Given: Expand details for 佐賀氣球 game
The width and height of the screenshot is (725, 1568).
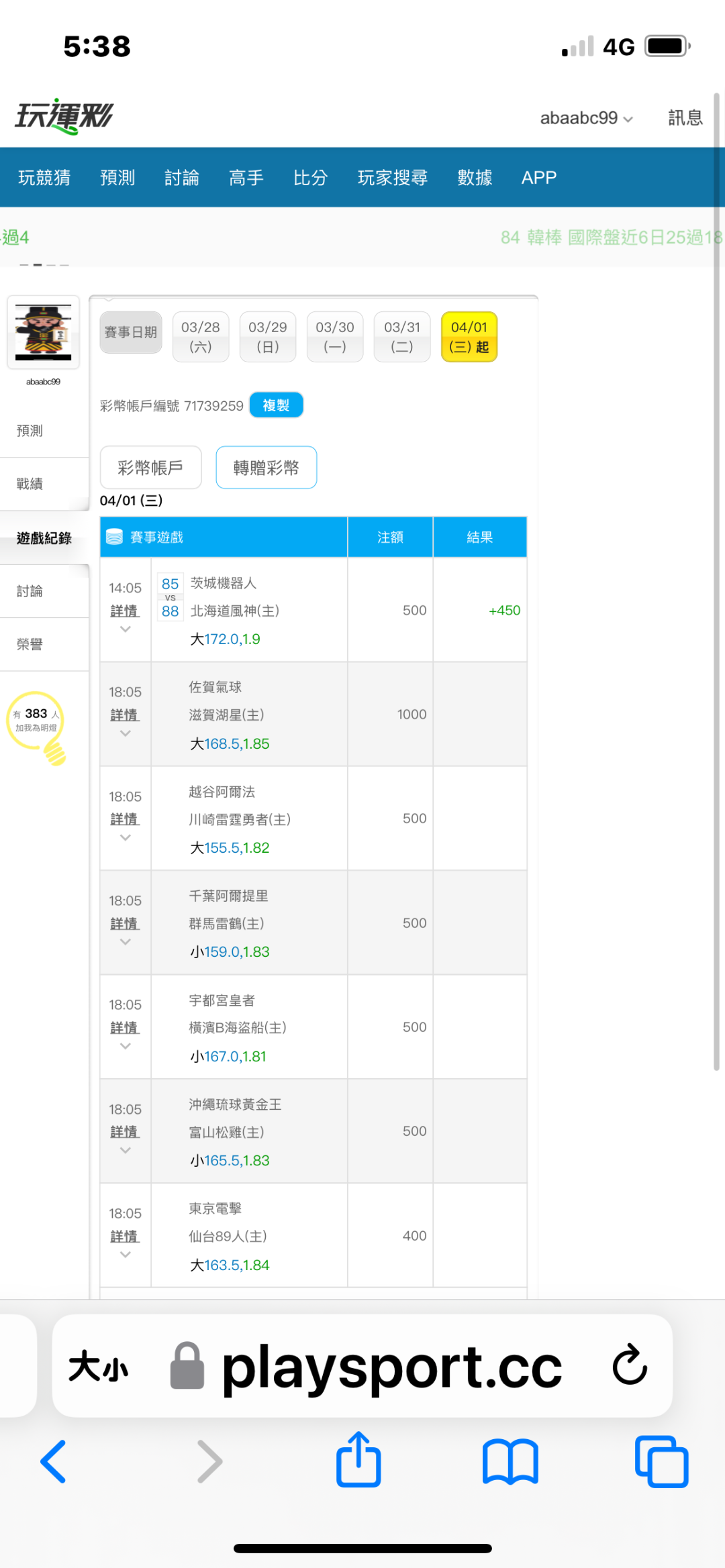Looking at the screenshot, I should coord(125,715).
